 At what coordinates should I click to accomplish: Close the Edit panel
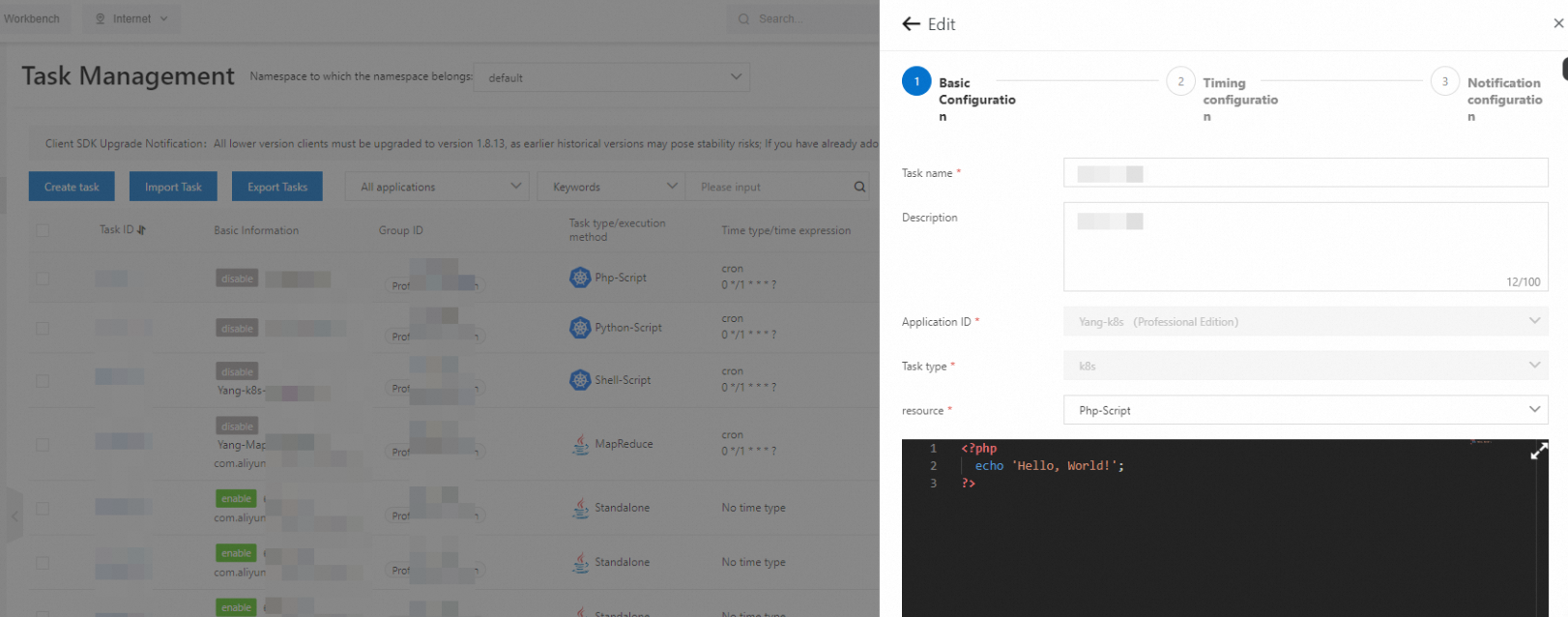tap(1558, 23)
